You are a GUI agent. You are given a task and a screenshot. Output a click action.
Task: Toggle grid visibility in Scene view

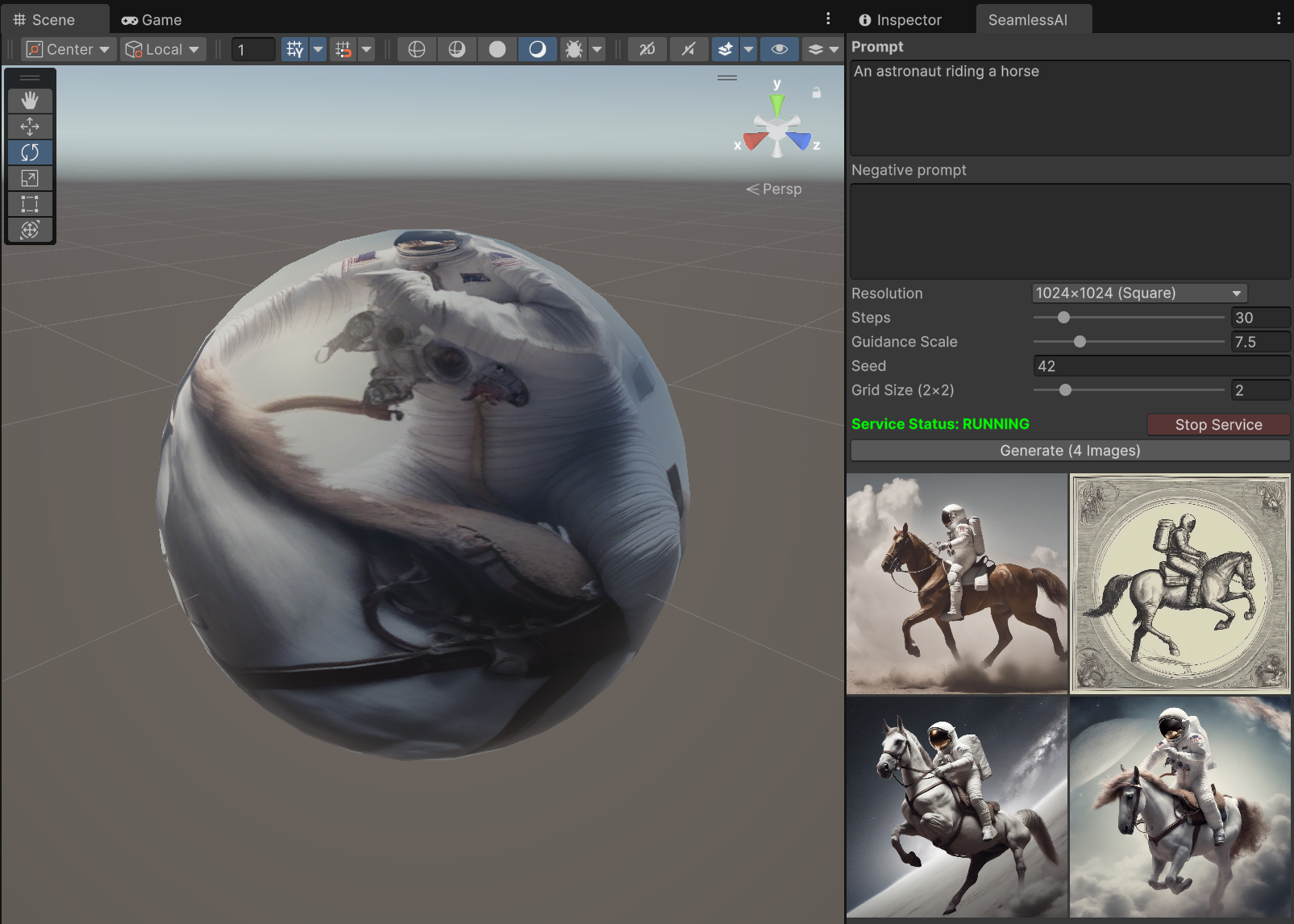pyautogui.click(x=295, y=49)
